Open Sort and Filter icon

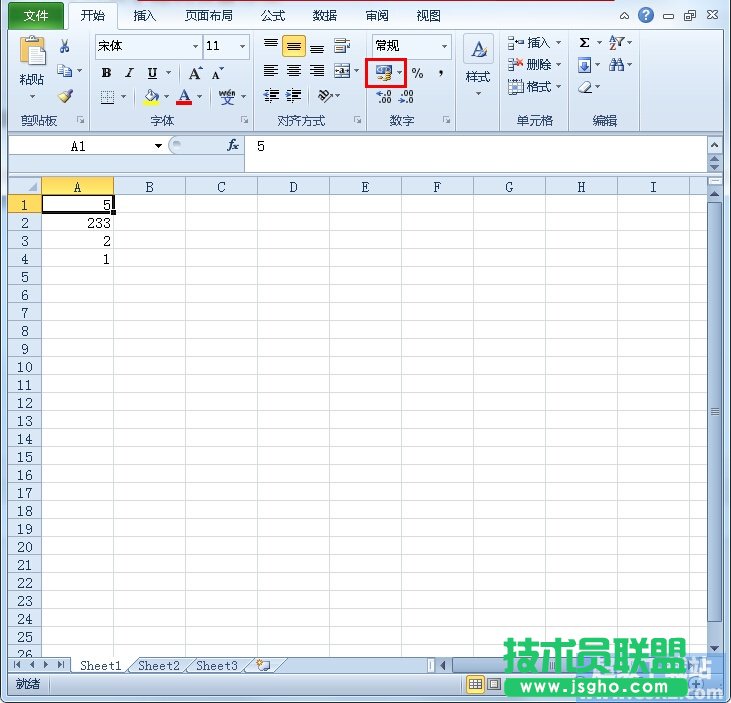[617, 43]
